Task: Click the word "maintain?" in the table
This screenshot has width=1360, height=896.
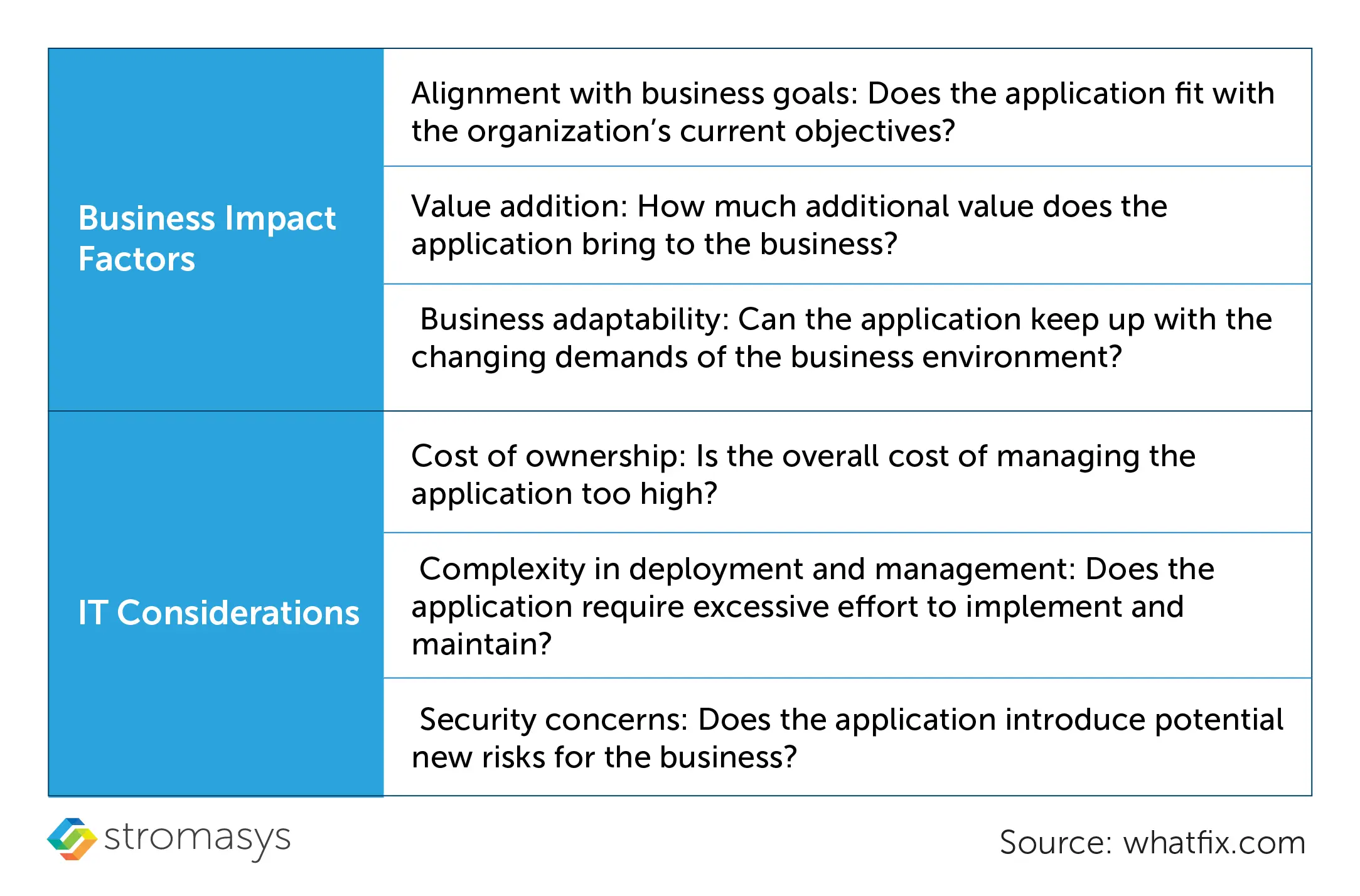Action: pyautogui.click(x=481, y=644)
